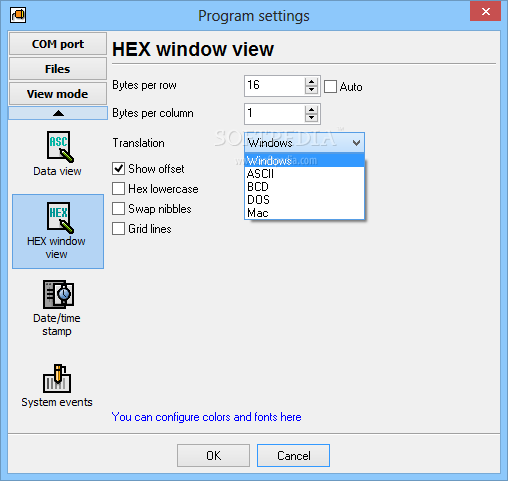Collapse the Translation dropdown arrow
The height and width of the screenshot is (481, 508).
point(356,143)
